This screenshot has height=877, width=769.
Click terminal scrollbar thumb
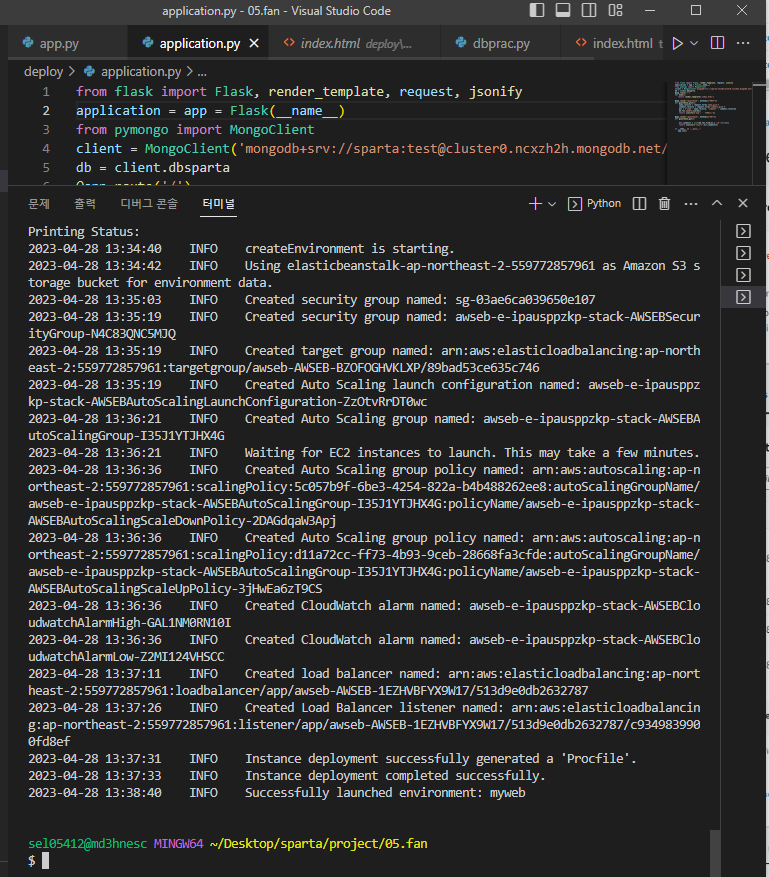click(x=715, y=853)
